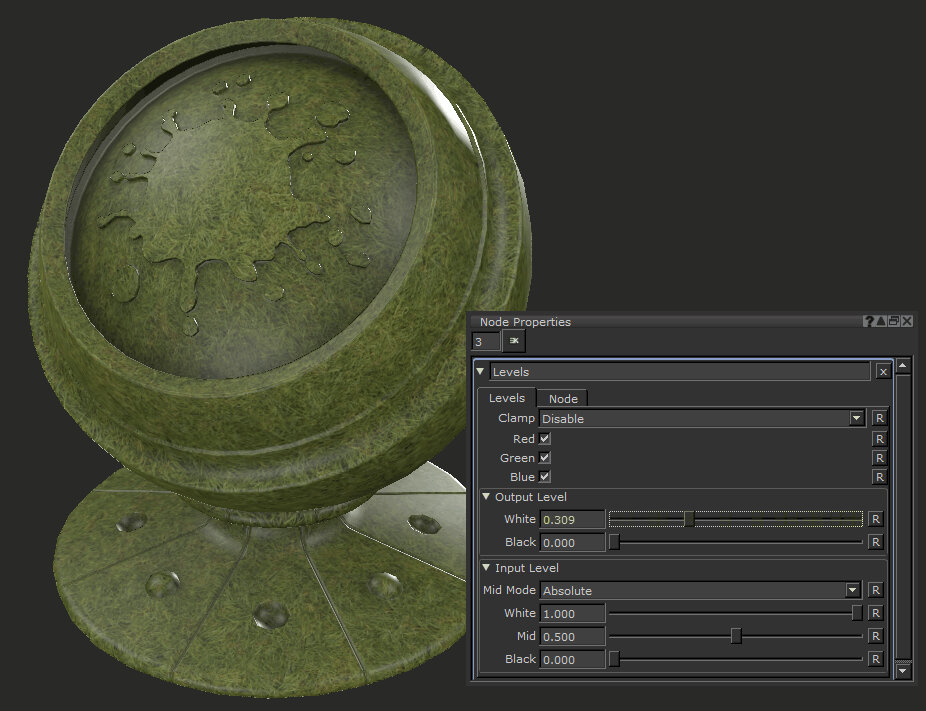
Task: Open the Clamp dropdown set to Disable
Action: [856, 418]
